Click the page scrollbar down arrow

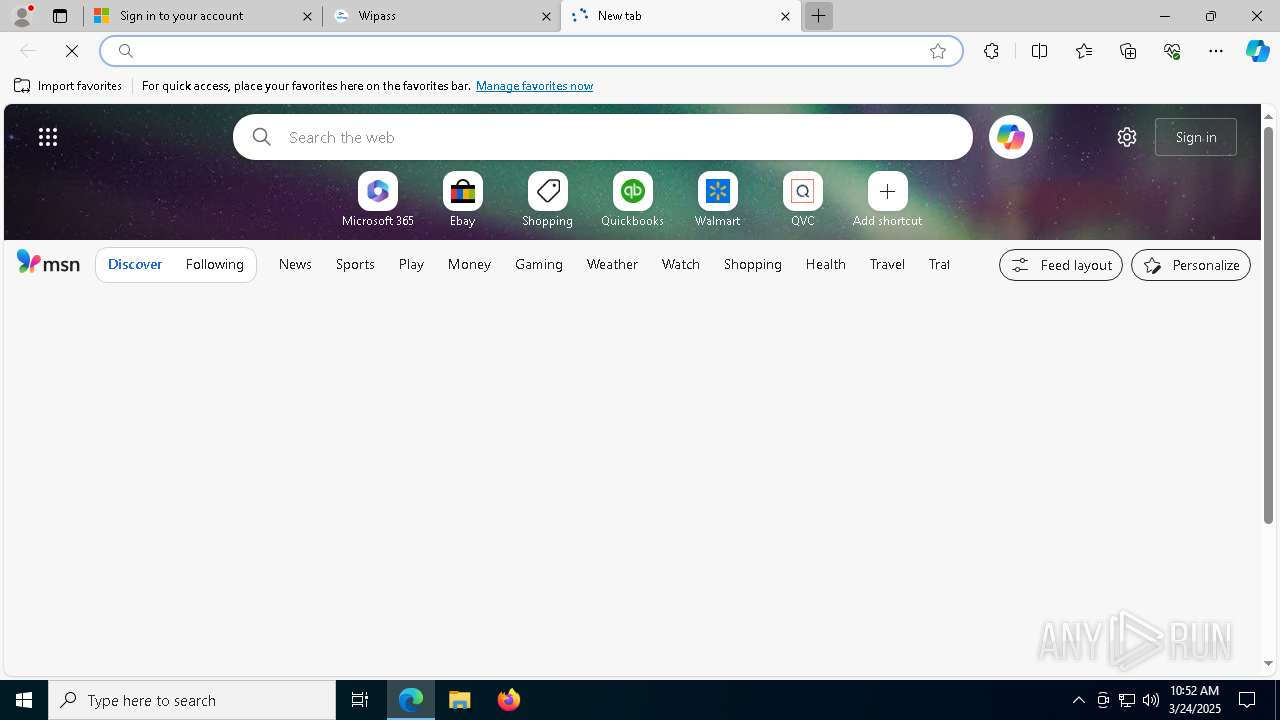pyautogui.click(x=1268, y=663)
